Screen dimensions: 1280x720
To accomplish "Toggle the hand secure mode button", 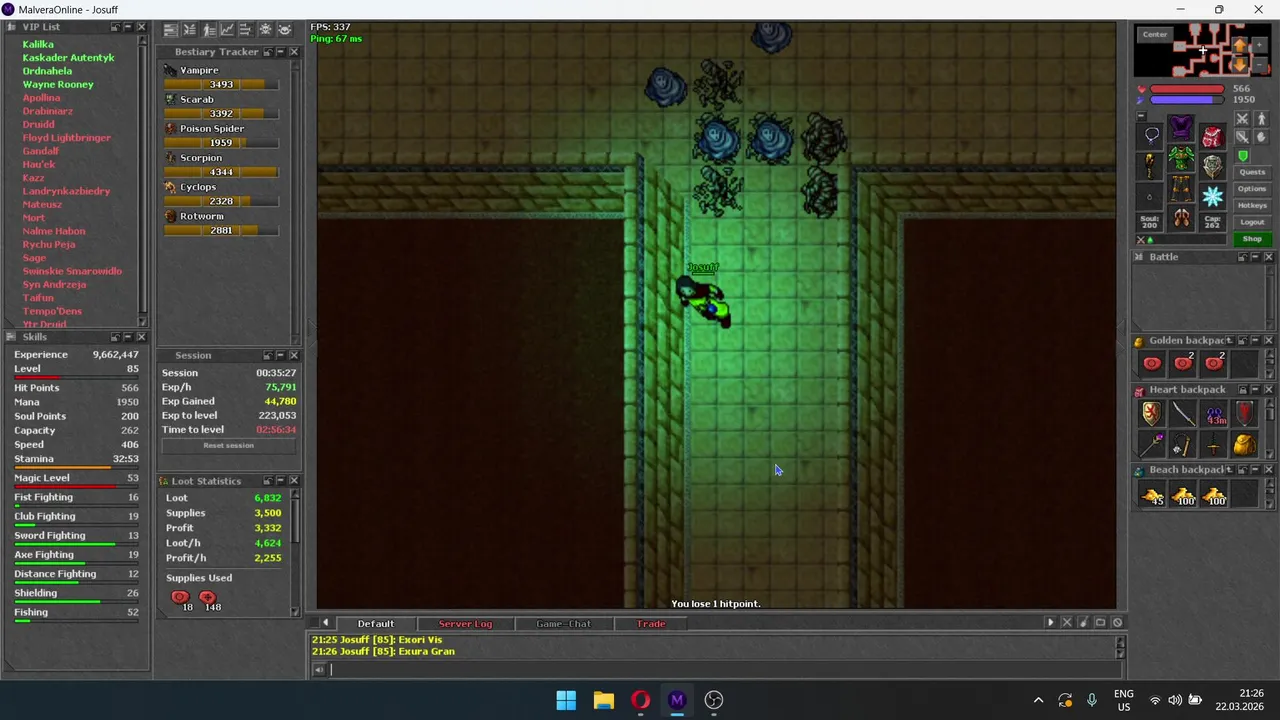I will coord(1262,137).
